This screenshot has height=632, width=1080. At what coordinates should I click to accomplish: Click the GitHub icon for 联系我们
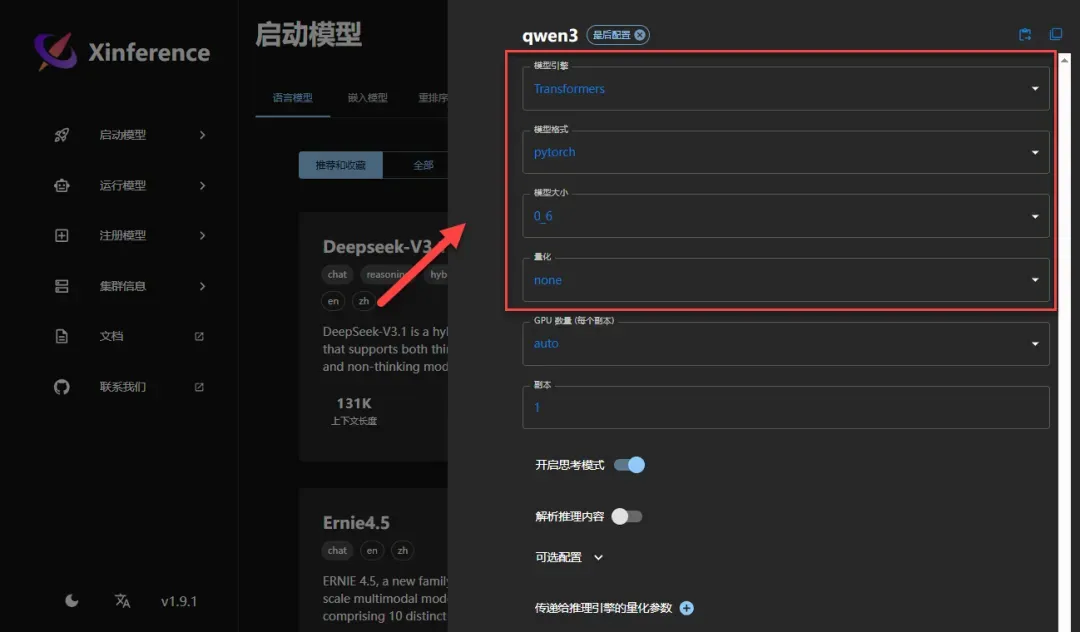pos(62,387)
